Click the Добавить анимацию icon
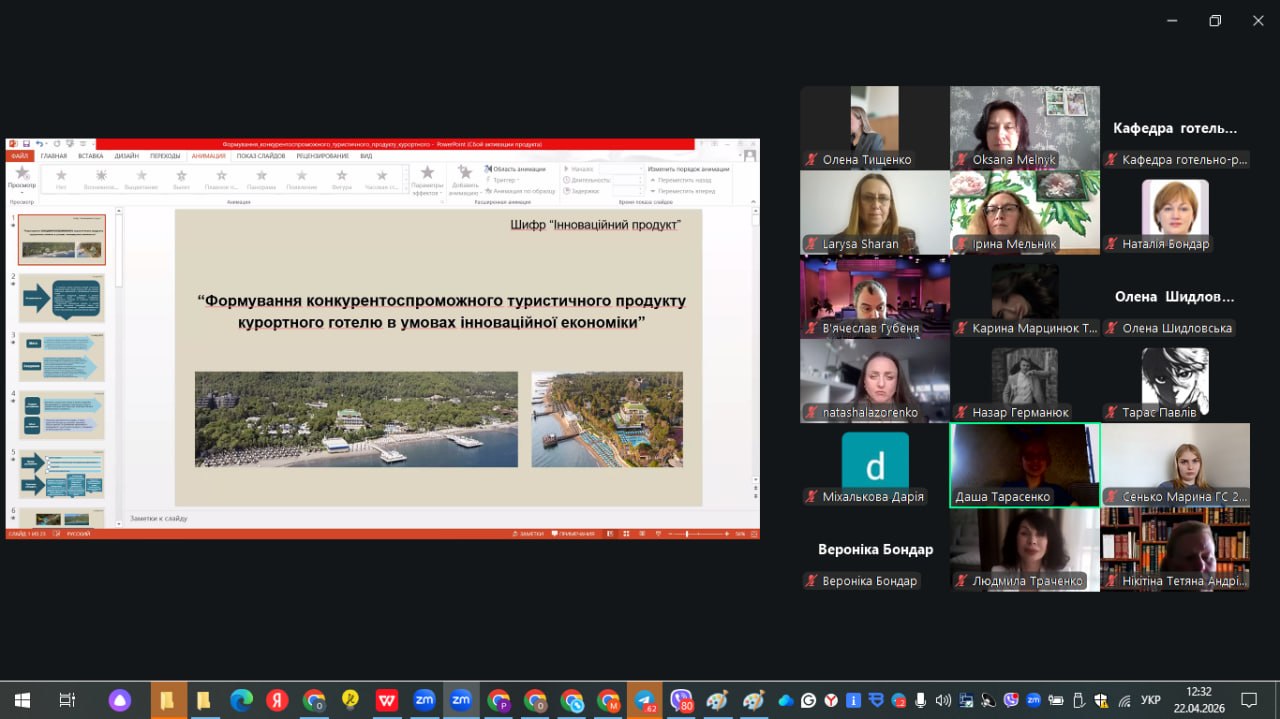Image resolution: width=1280 pixels, height=719 pixels. pyautogui.click(x=464, y=180)
